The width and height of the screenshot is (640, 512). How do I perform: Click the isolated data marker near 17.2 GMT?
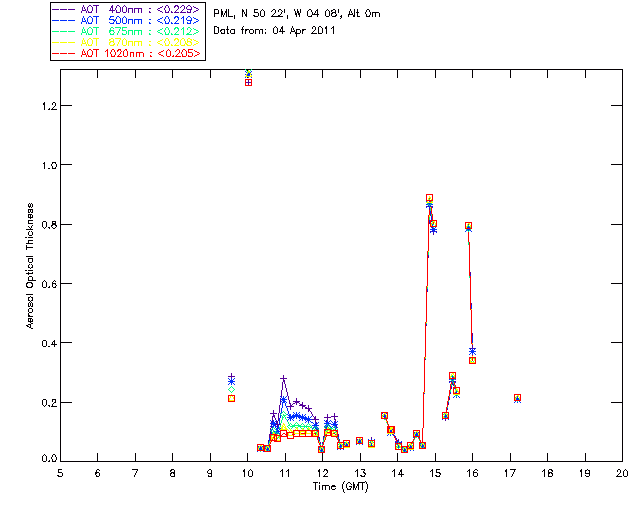(518, 398)
